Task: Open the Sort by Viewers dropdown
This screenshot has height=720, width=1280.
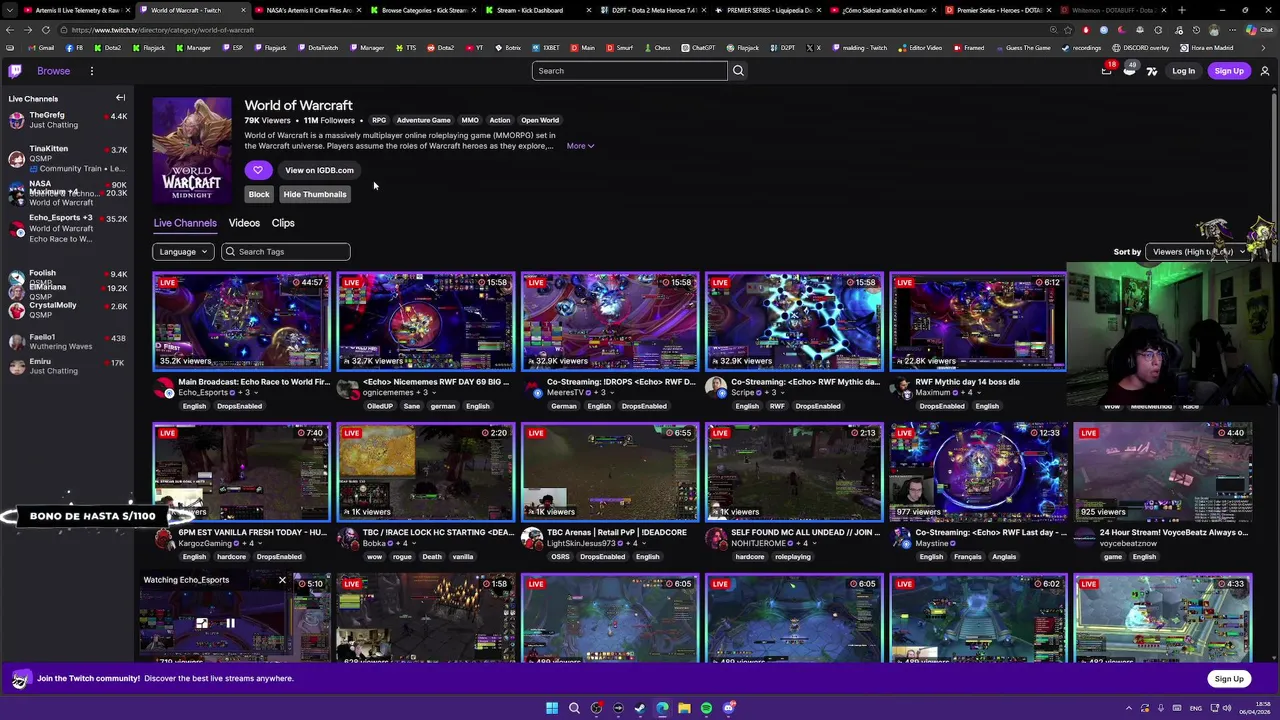Action: (x=1198, y=252)
